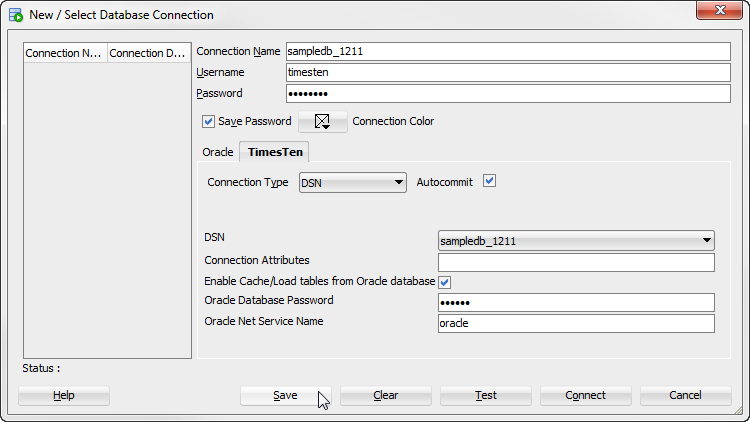Sort by Connection Details column header
750x422 pixels.
click(x=149, y=53)
